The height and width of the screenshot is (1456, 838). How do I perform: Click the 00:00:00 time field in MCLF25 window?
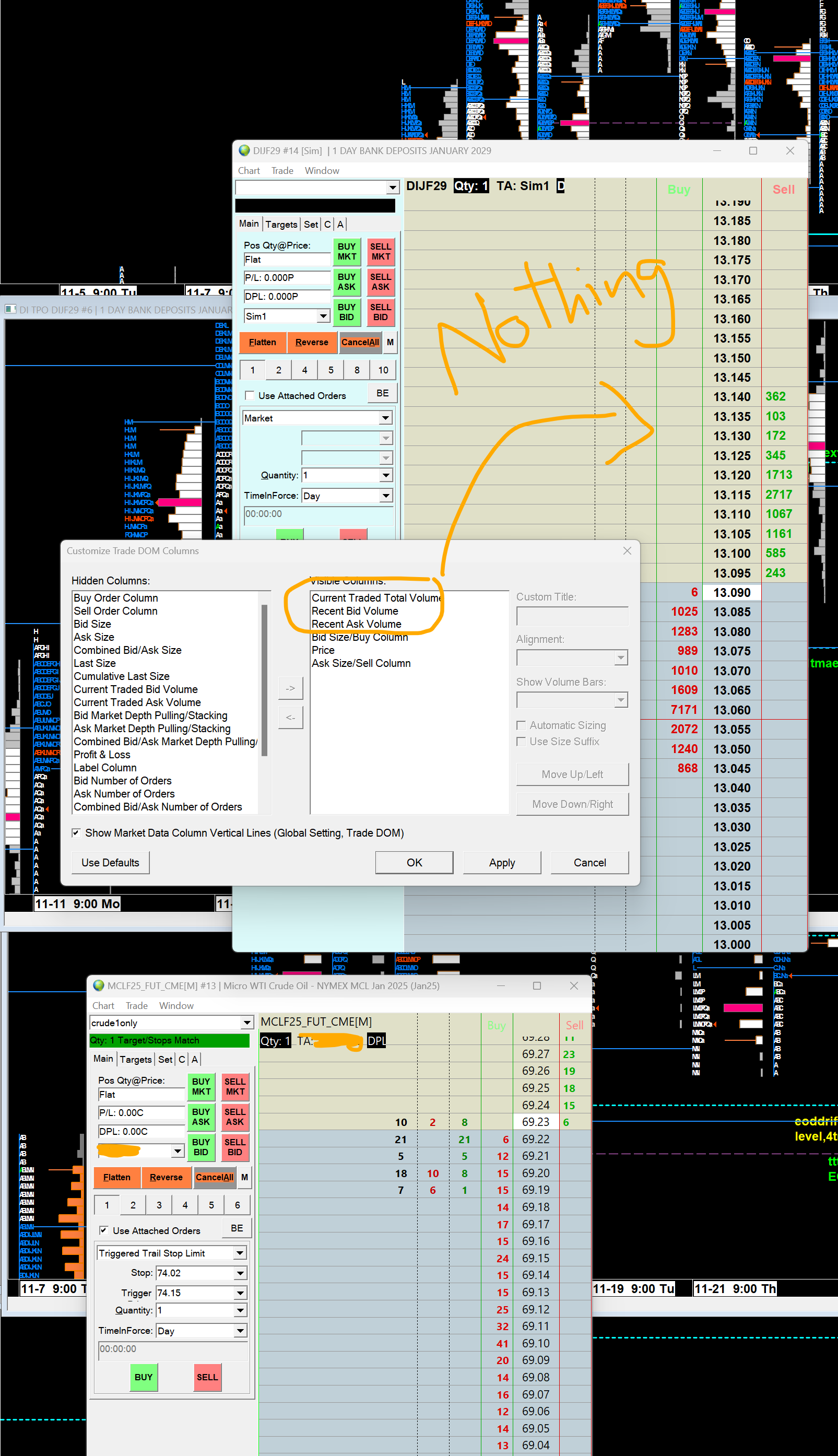click(173, 1349)
